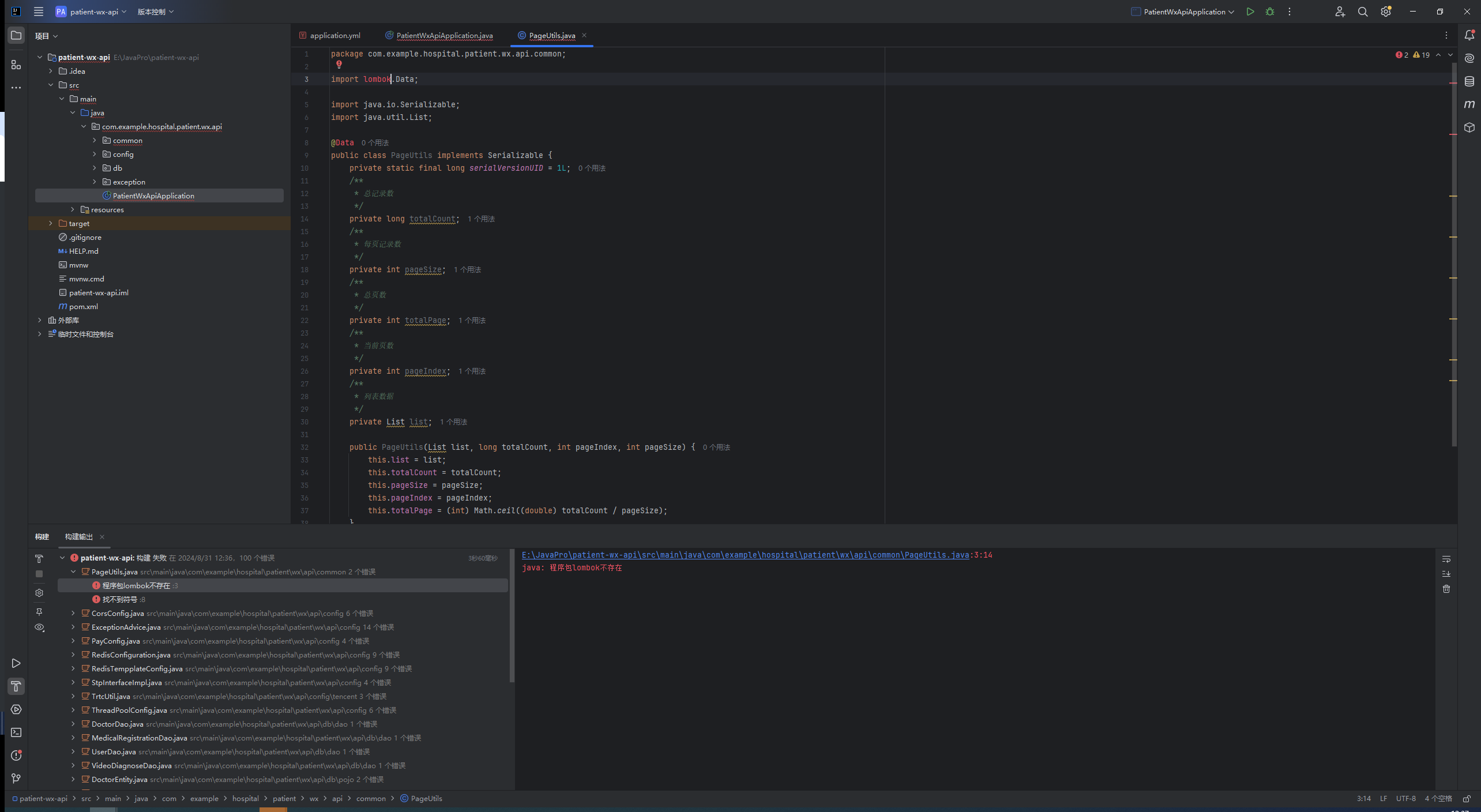
Task: Click stop build square icon
Action: pos(39,574)
